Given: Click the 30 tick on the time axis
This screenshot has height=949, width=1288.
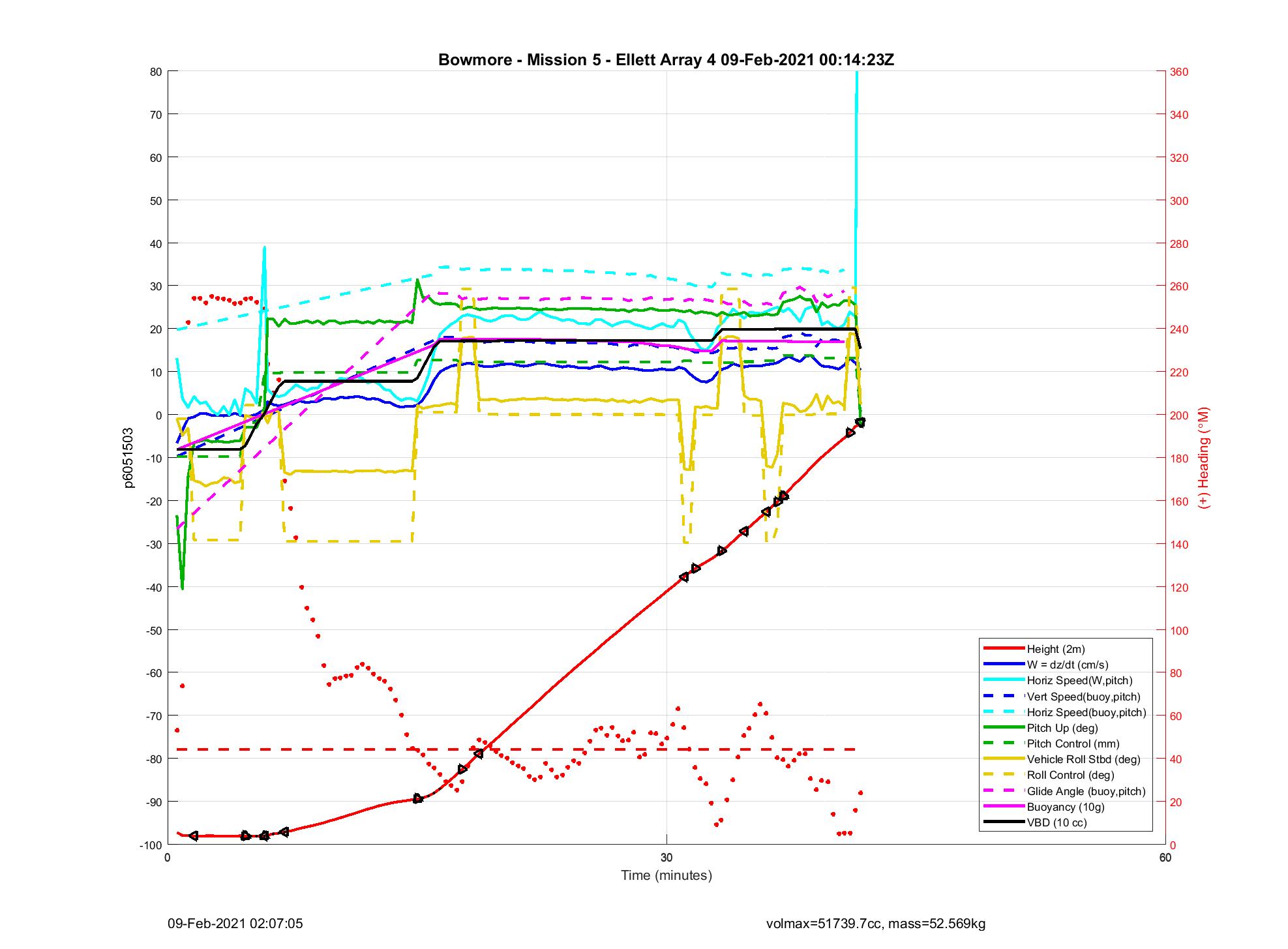Looking at the screenshot, I should [666, 857].
